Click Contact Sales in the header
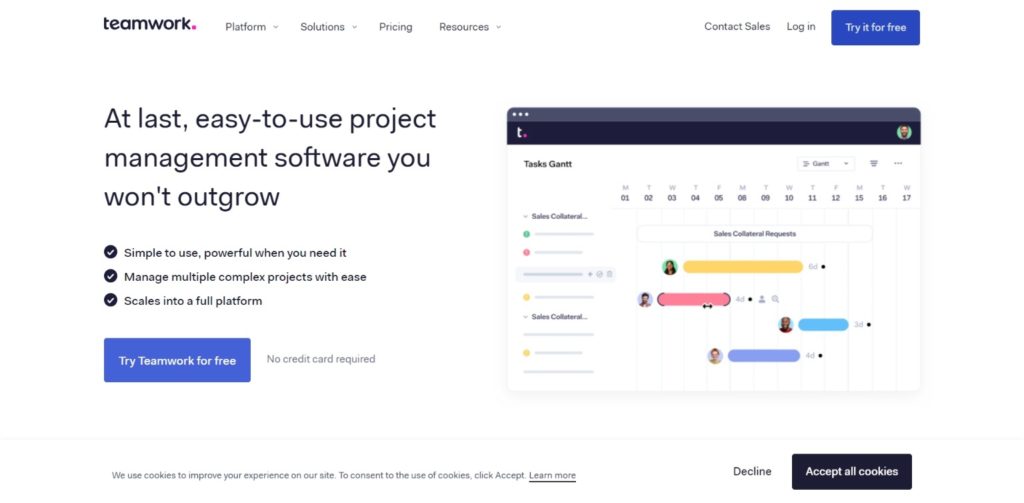 (x=737, y=27)
